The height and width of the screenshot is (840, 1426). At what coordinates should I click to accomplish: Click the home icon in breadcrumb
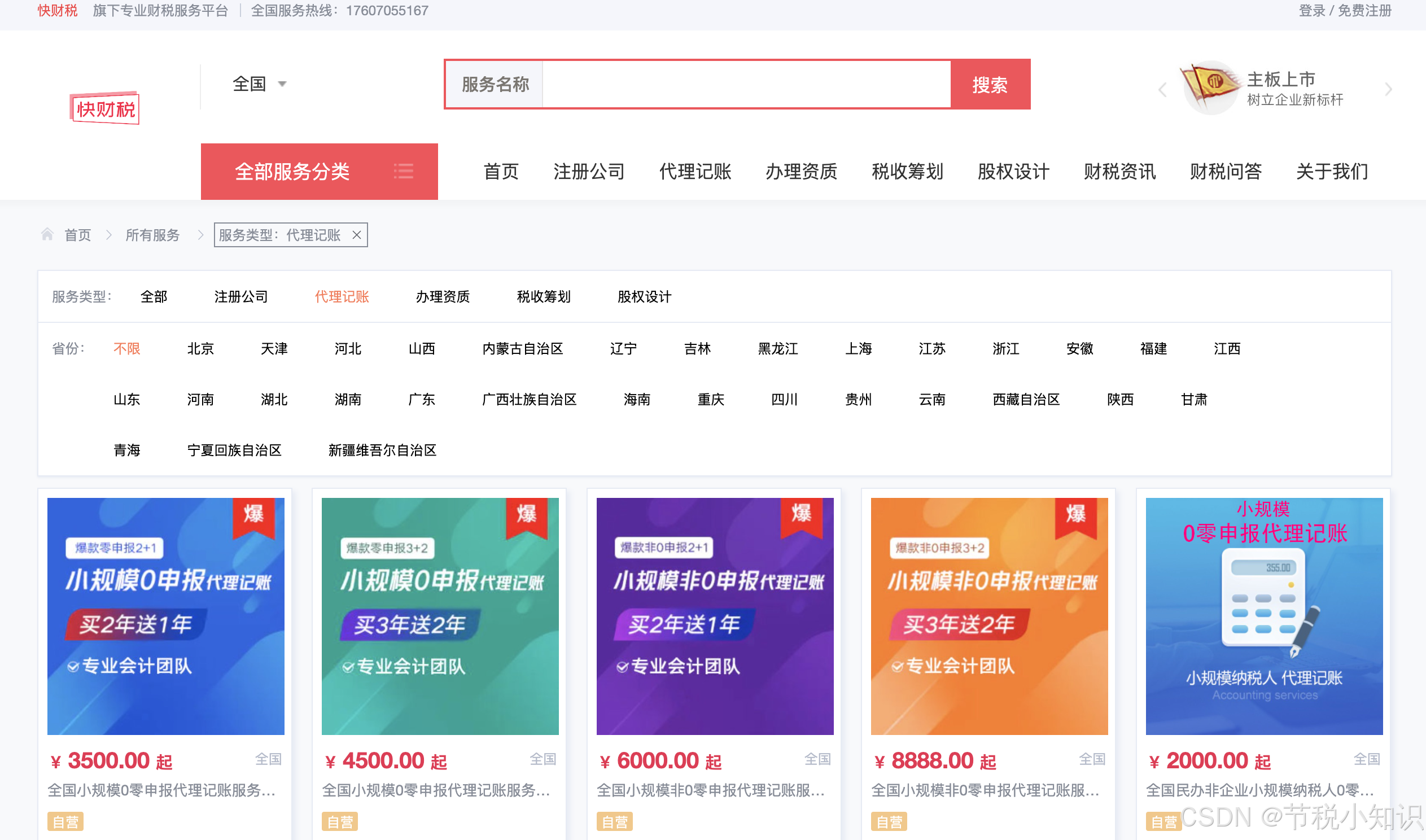pos(47,234)
